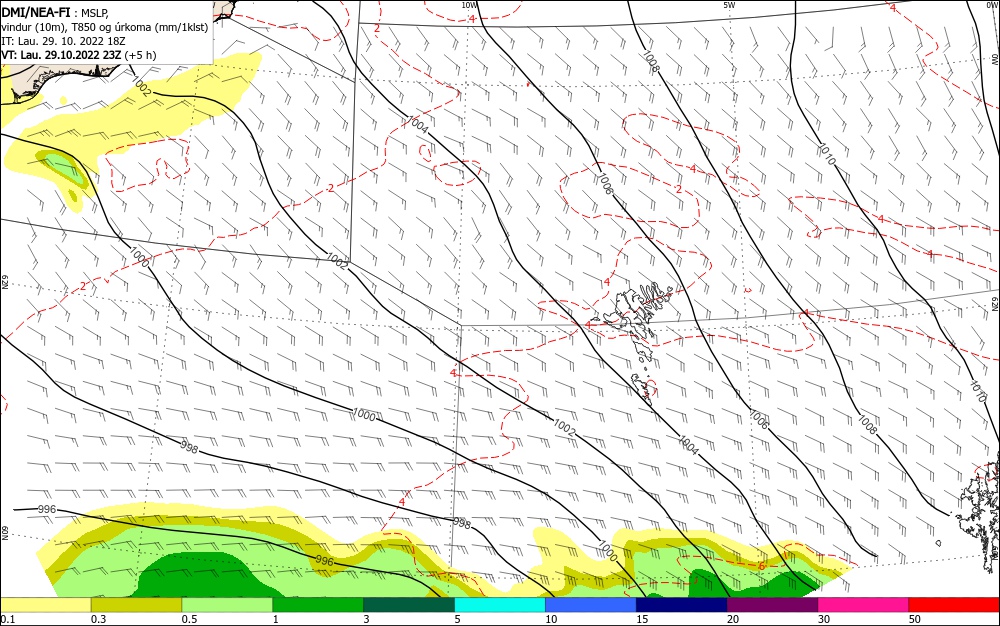Select the red 50+ legend swatch
The height and width of the screenshot is (626, 1000).
click(x=954, y=605)
